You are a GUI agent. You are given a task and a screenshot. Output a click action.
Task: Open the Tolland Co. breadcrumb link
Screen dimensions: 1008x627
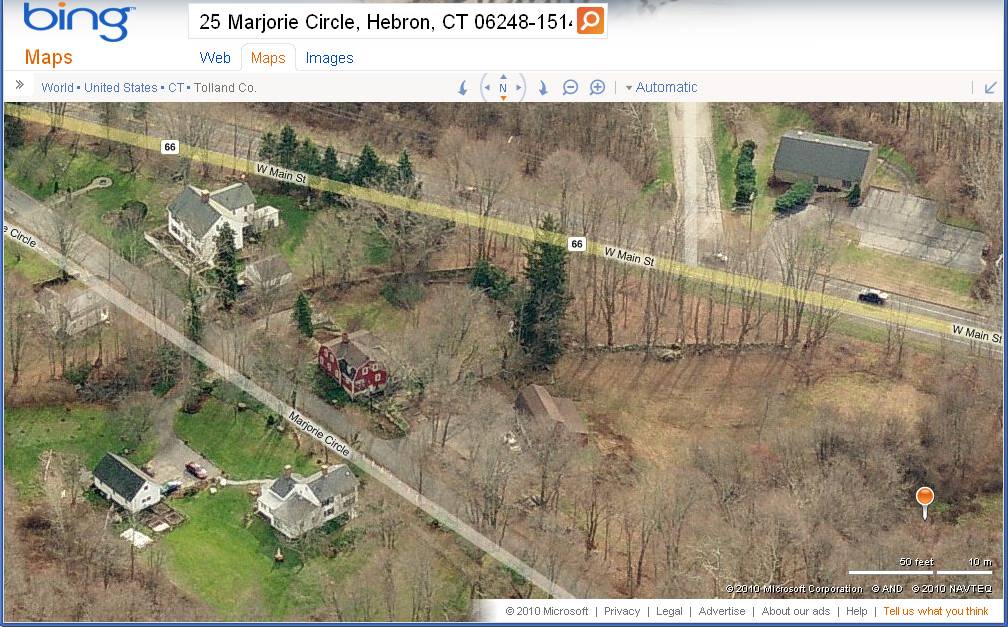pos(225,88)
